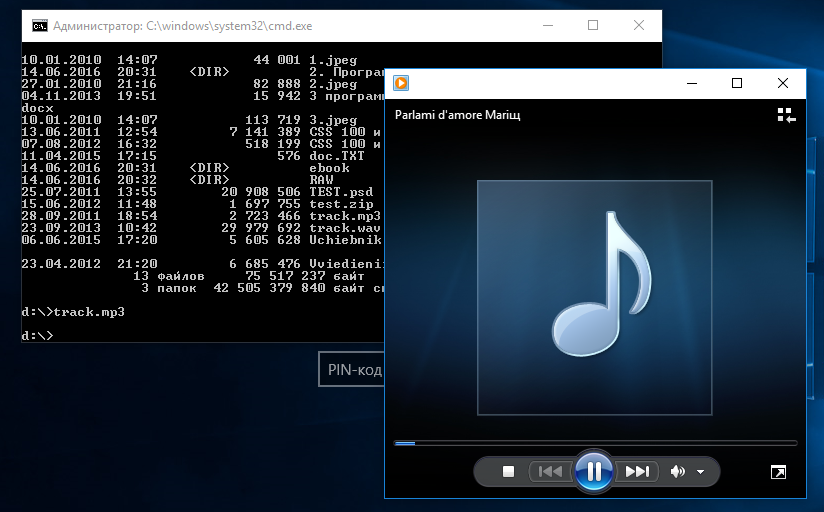Click the 2.jpeg file entry
Viewport: 824px width, 512px height.
[333, 84]
